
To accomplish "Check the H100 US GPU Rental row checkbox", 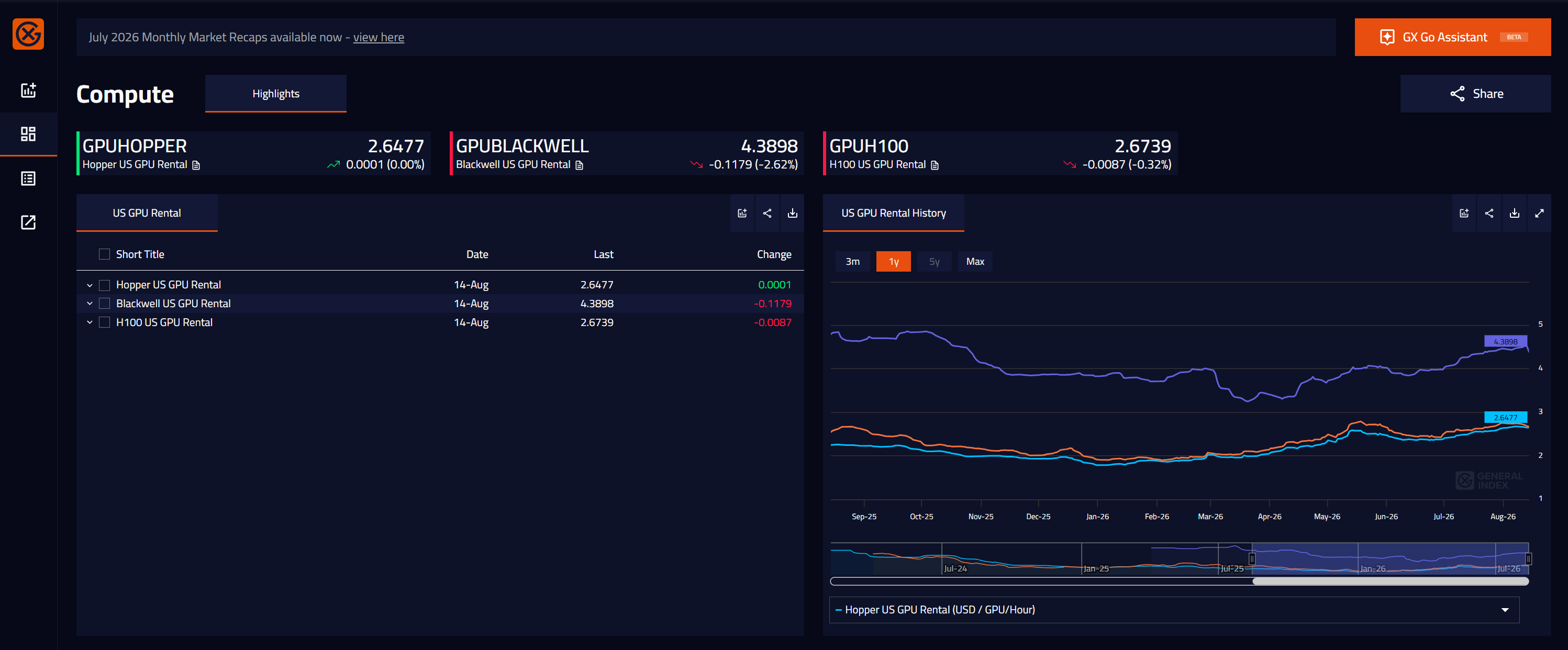I will [105, 322].
